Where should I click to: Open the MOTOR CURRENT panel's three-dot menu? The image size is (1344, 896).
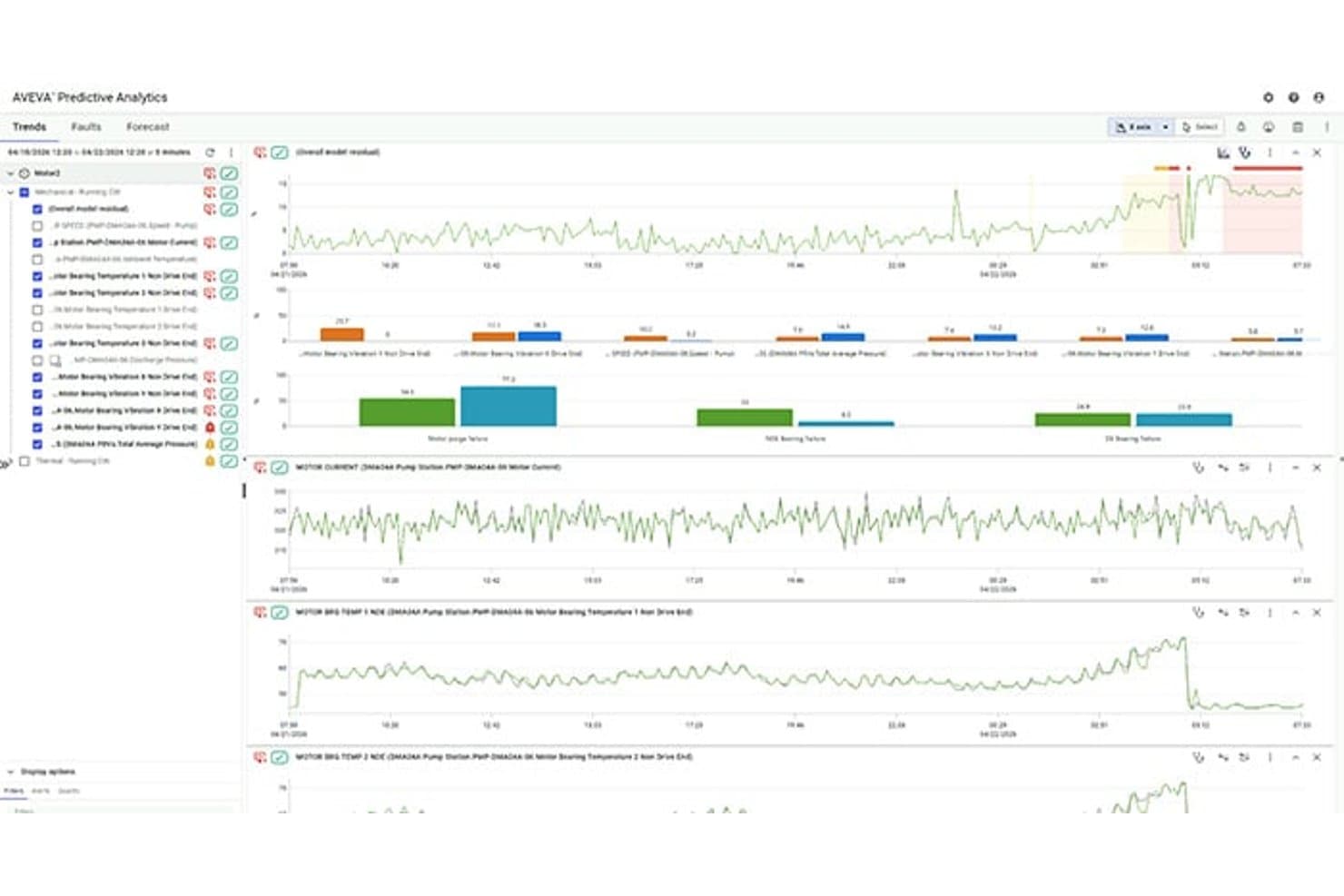1270,468
